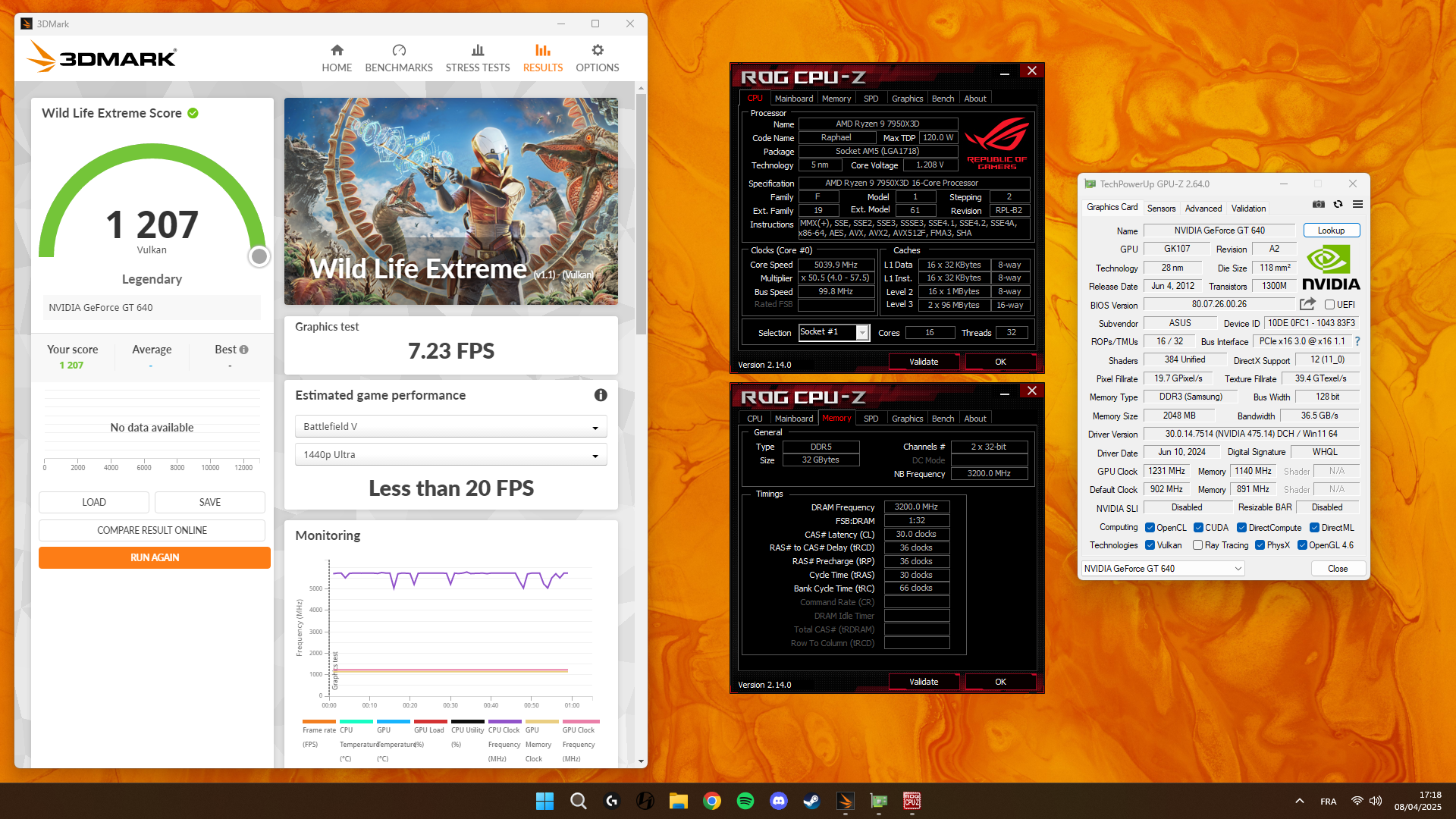Open File Explorer from the taskbar
Screen dimensions: 1456x819
click(x=679, y=801)
